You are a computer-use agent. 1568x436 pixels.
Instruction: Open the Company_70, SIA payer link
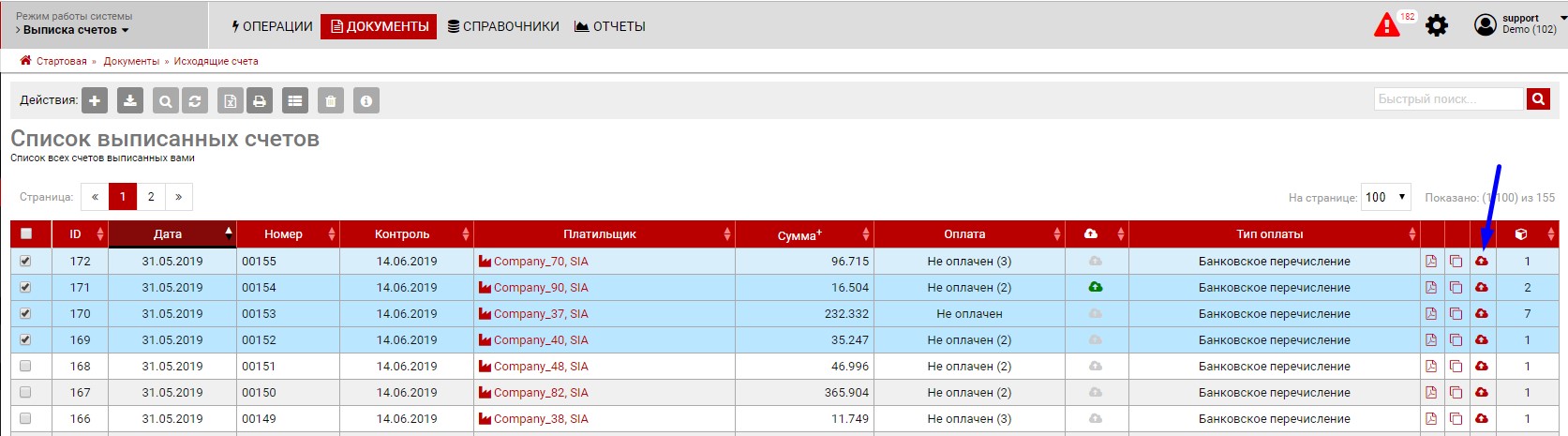[541, 262]
